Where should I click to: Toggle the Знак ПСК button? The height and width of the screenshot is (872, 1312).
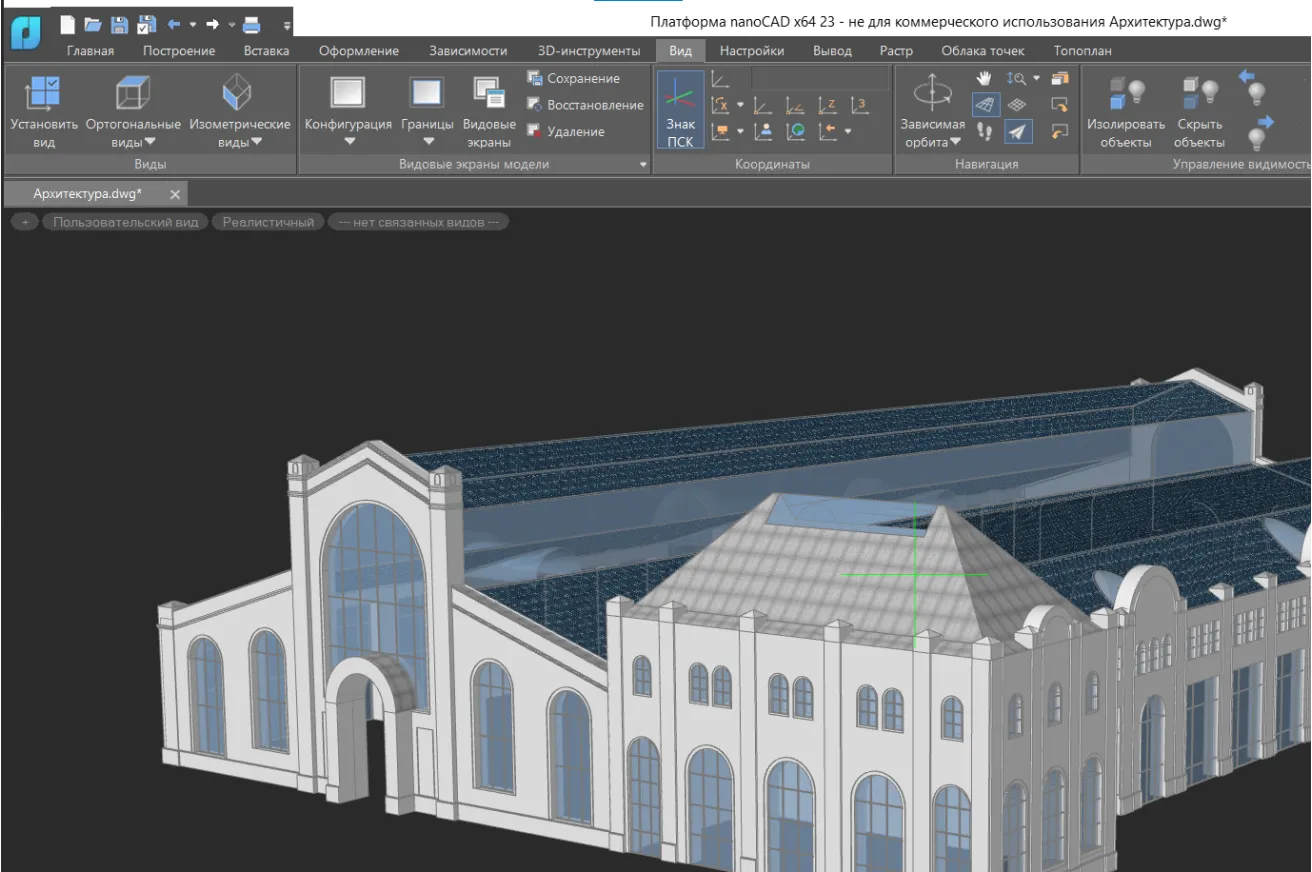(x=680, y=110)
